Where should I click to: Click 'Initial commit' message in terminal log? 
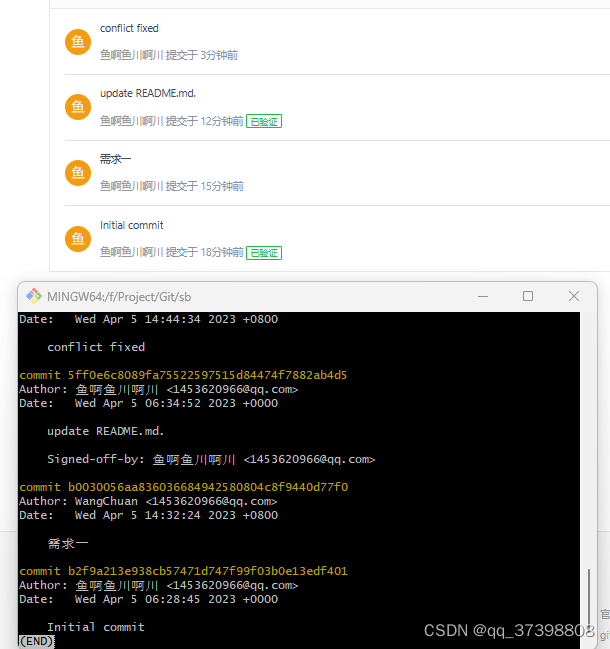[96, 627]
